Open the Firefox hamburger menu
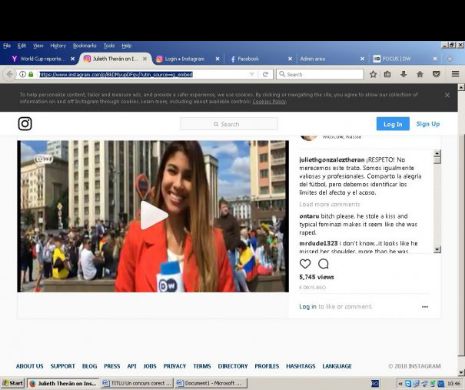 455,74
